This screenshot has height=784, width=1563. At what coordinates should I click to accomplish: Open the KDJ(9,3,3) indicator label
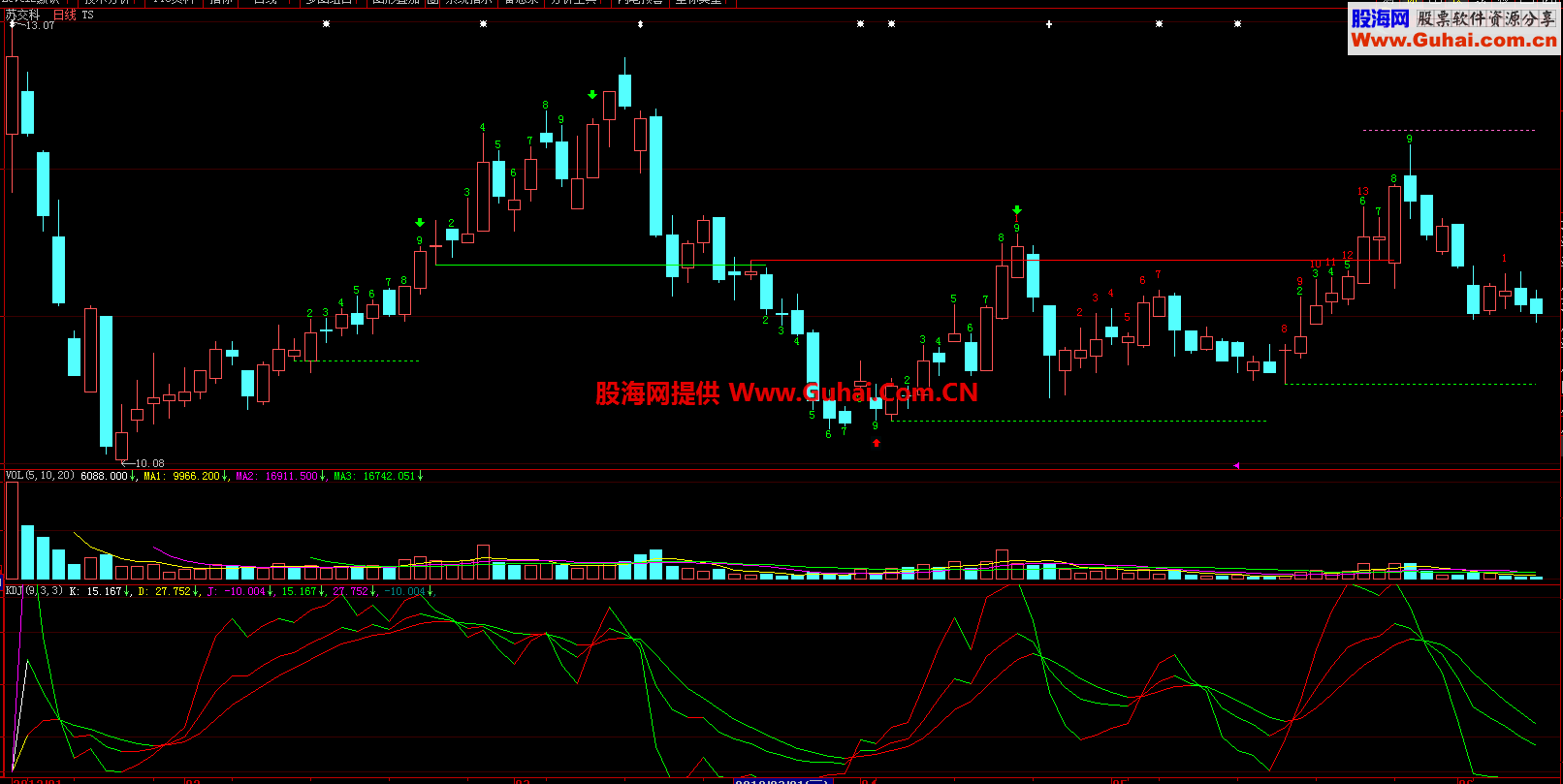34,590
